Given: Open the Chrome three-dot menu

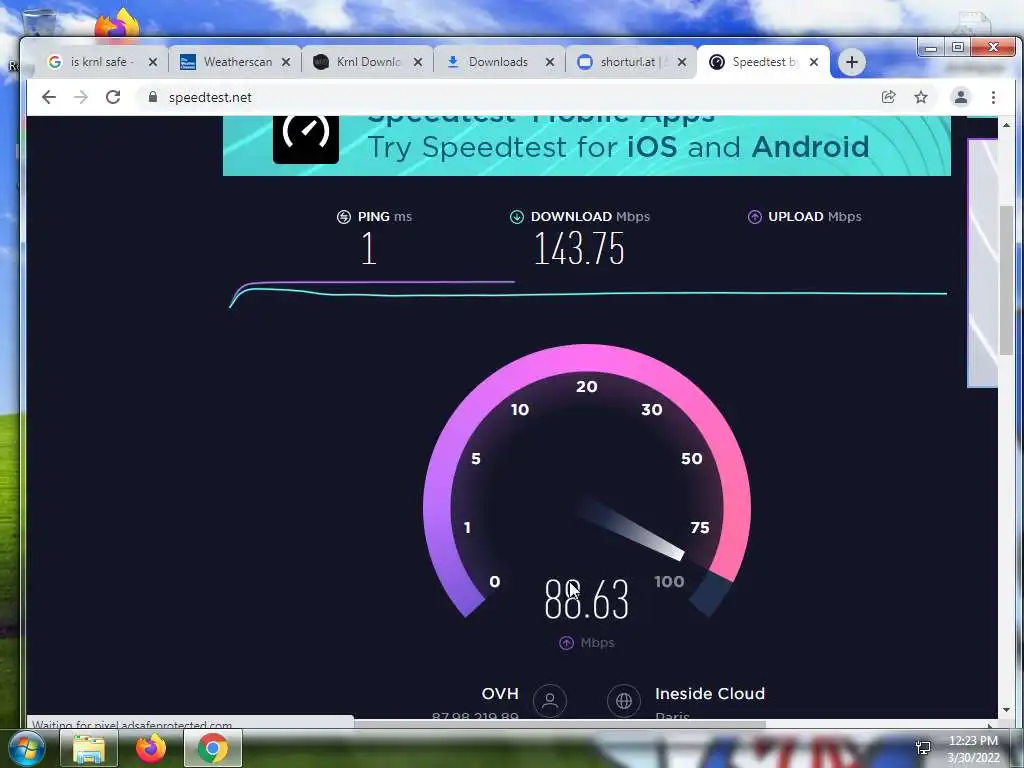Looking at the screenshot, I should pyautogui.click(x=993, y=97).
